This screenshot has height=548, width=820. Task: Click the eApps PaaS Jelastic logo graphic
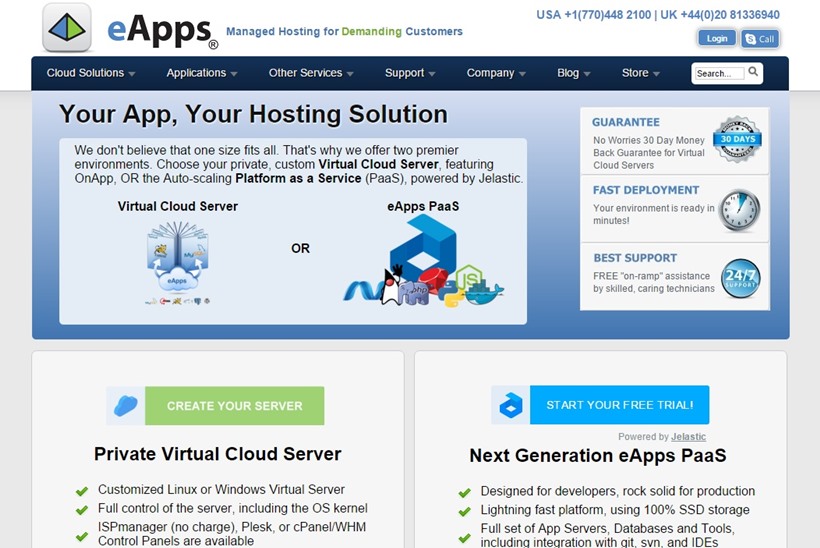click(423, 247)
